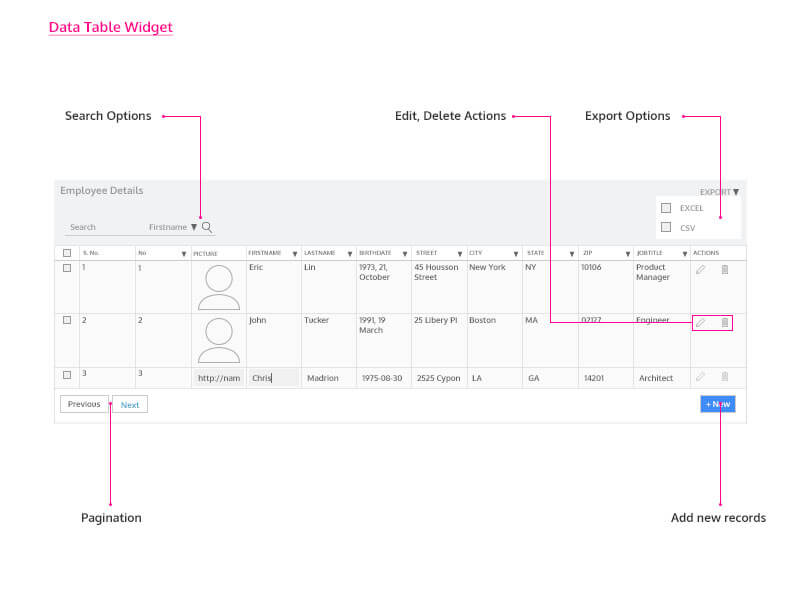Select the checkbox for row 2

67,320
